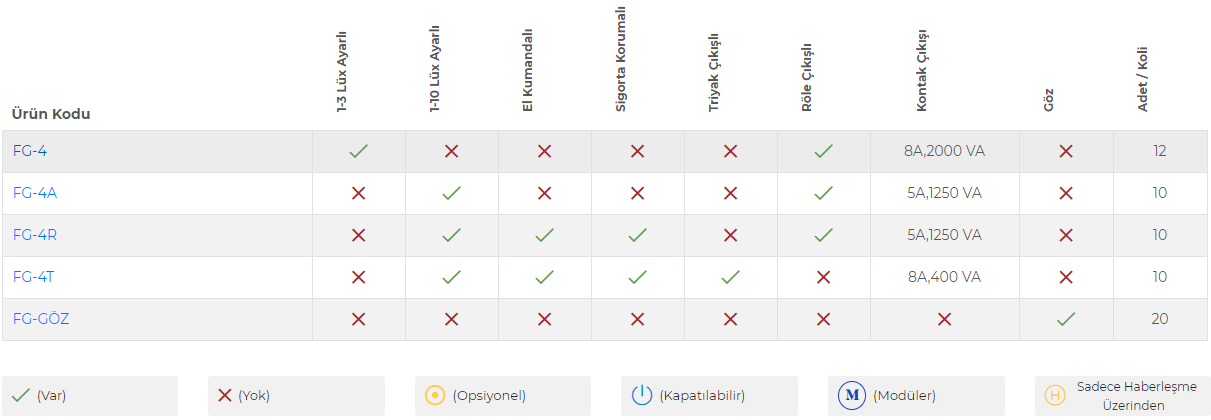Click the Kapatılabilir power legend icon
This screenshot has height=420, width=1211.
click(x=641, y=395)
